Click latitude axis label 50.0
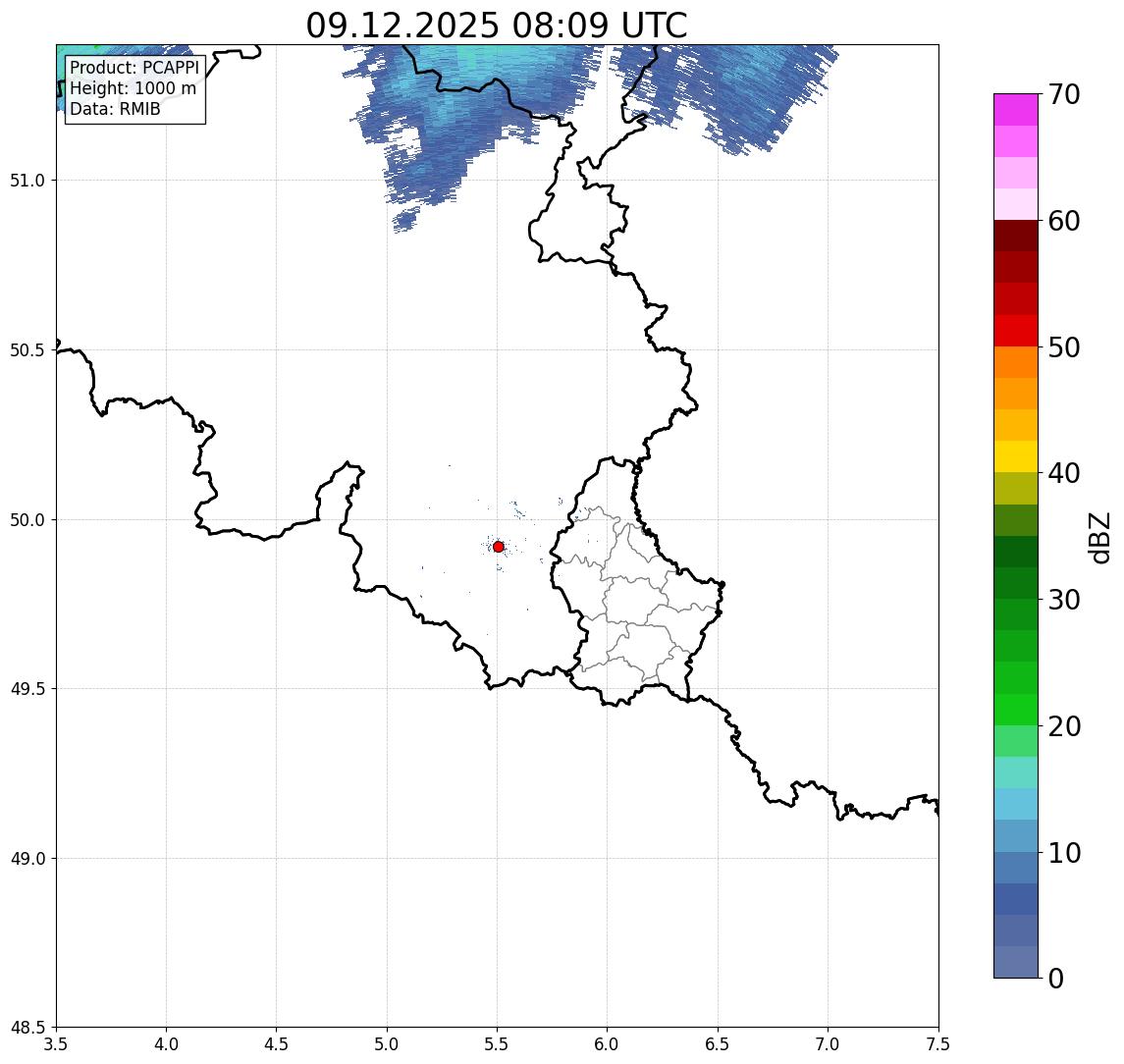Screen dimensions: 1124x1064 tap(27, 520)
